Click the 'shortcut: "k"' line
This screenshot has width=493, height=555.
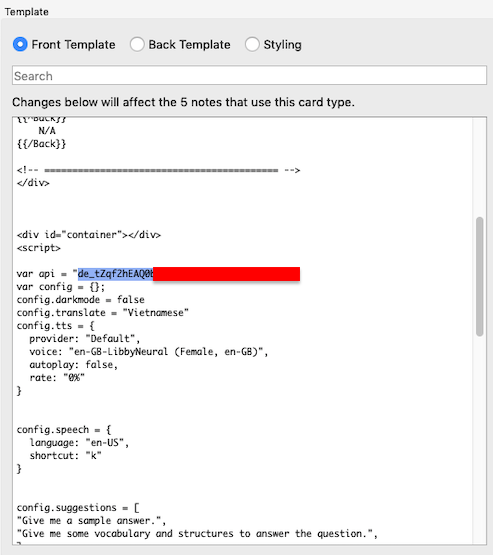click(65, 456)
